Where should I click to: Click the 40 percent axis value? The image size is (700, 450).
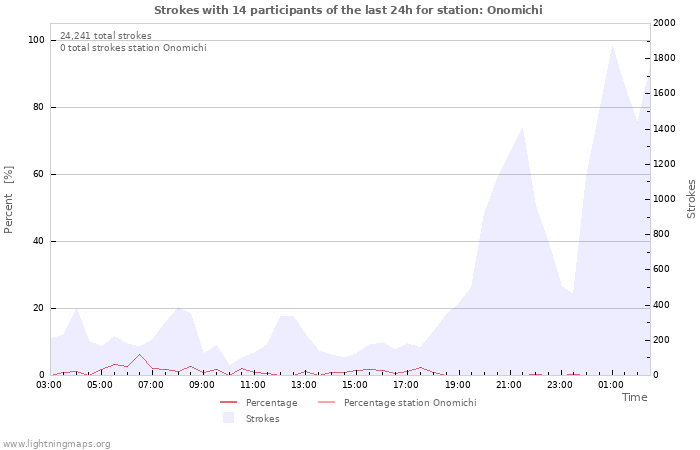coord(38,241)
